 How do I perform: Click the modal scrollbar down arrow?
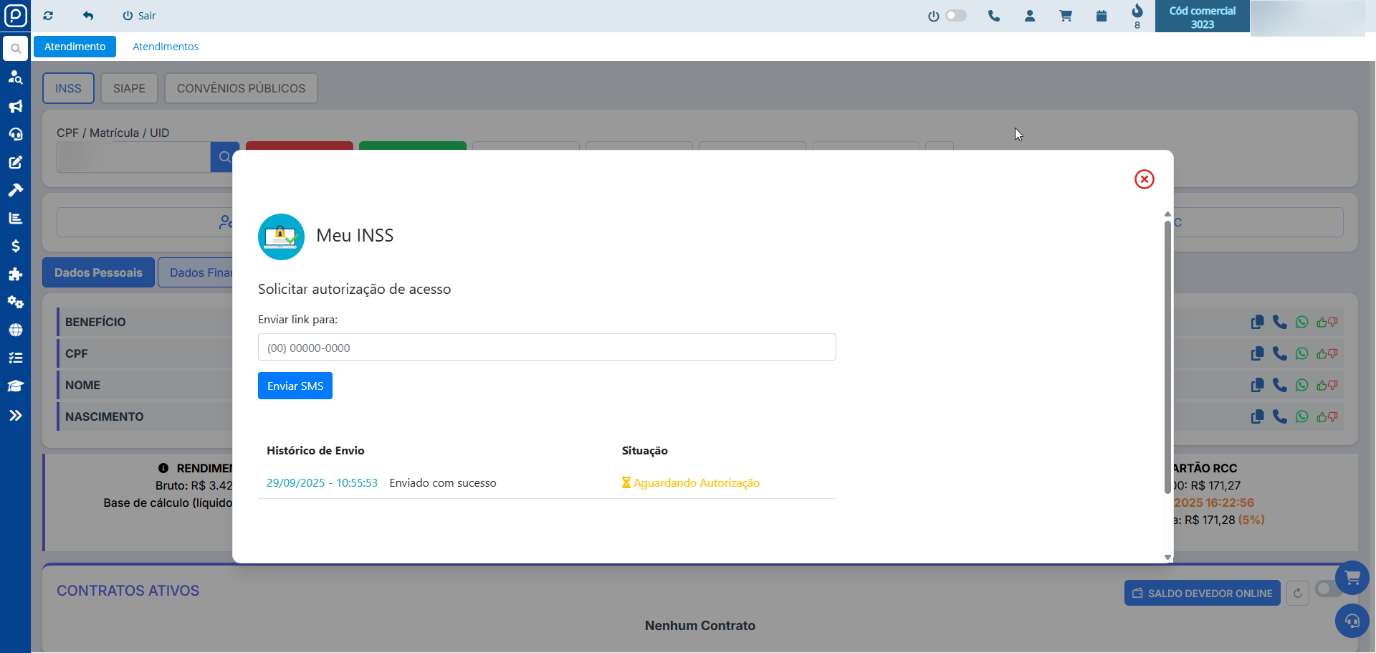pos(1166,556)
